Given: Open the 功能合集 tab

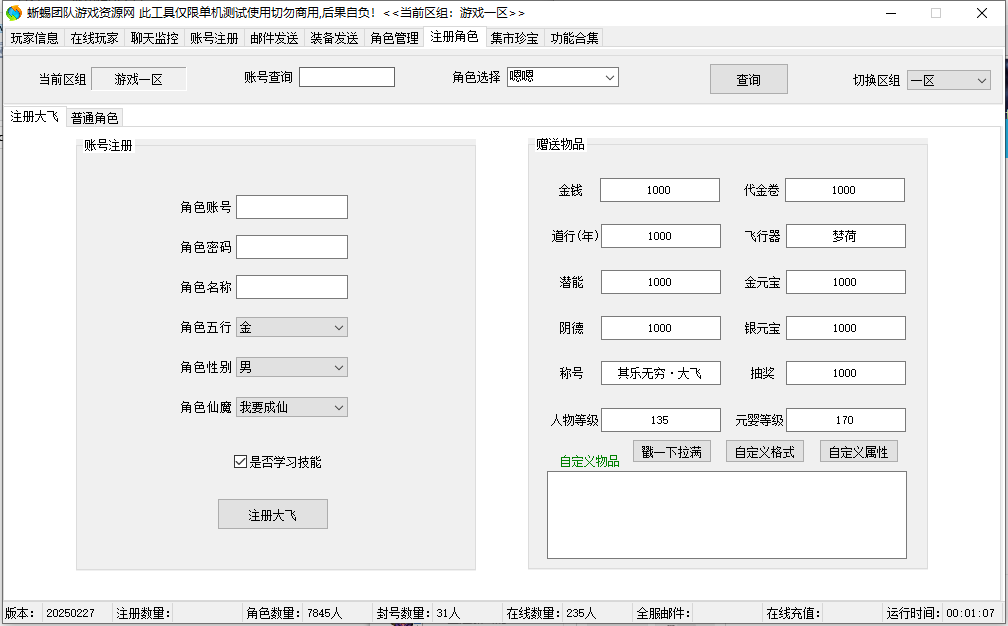Looking at the screenshot, I should coord(574,39).
